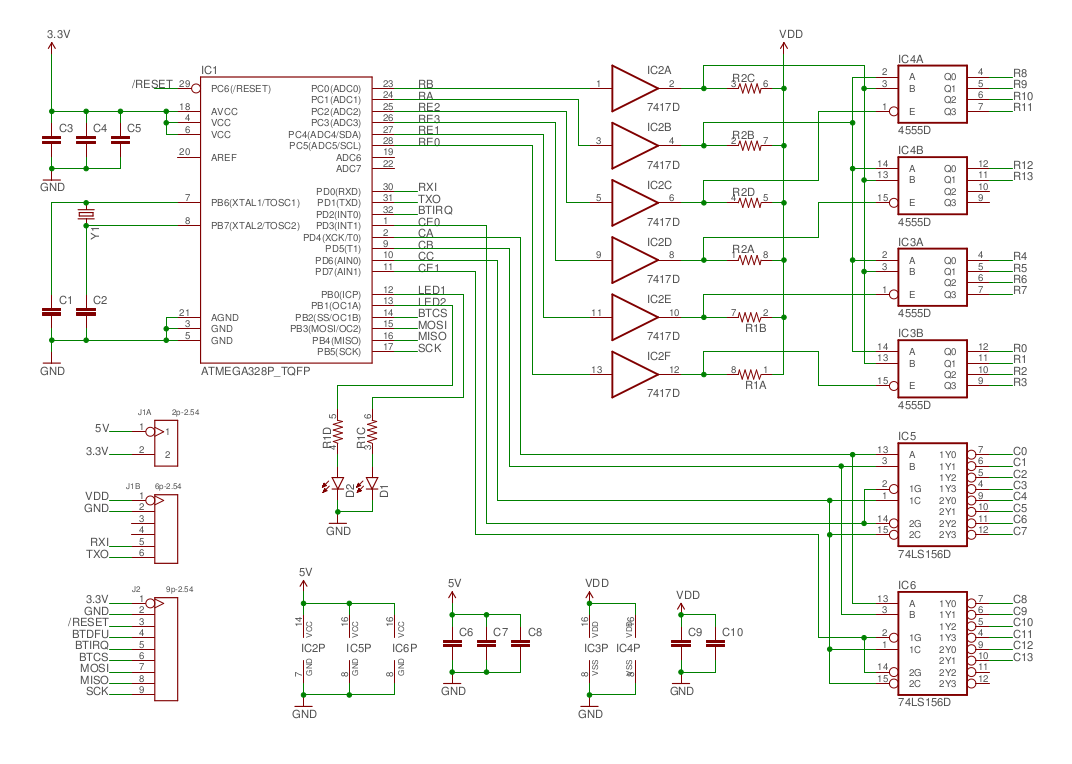This screenshot has height=764, width=1072.
Task: Select the D1 LED symbol
Action: (372, 484)
